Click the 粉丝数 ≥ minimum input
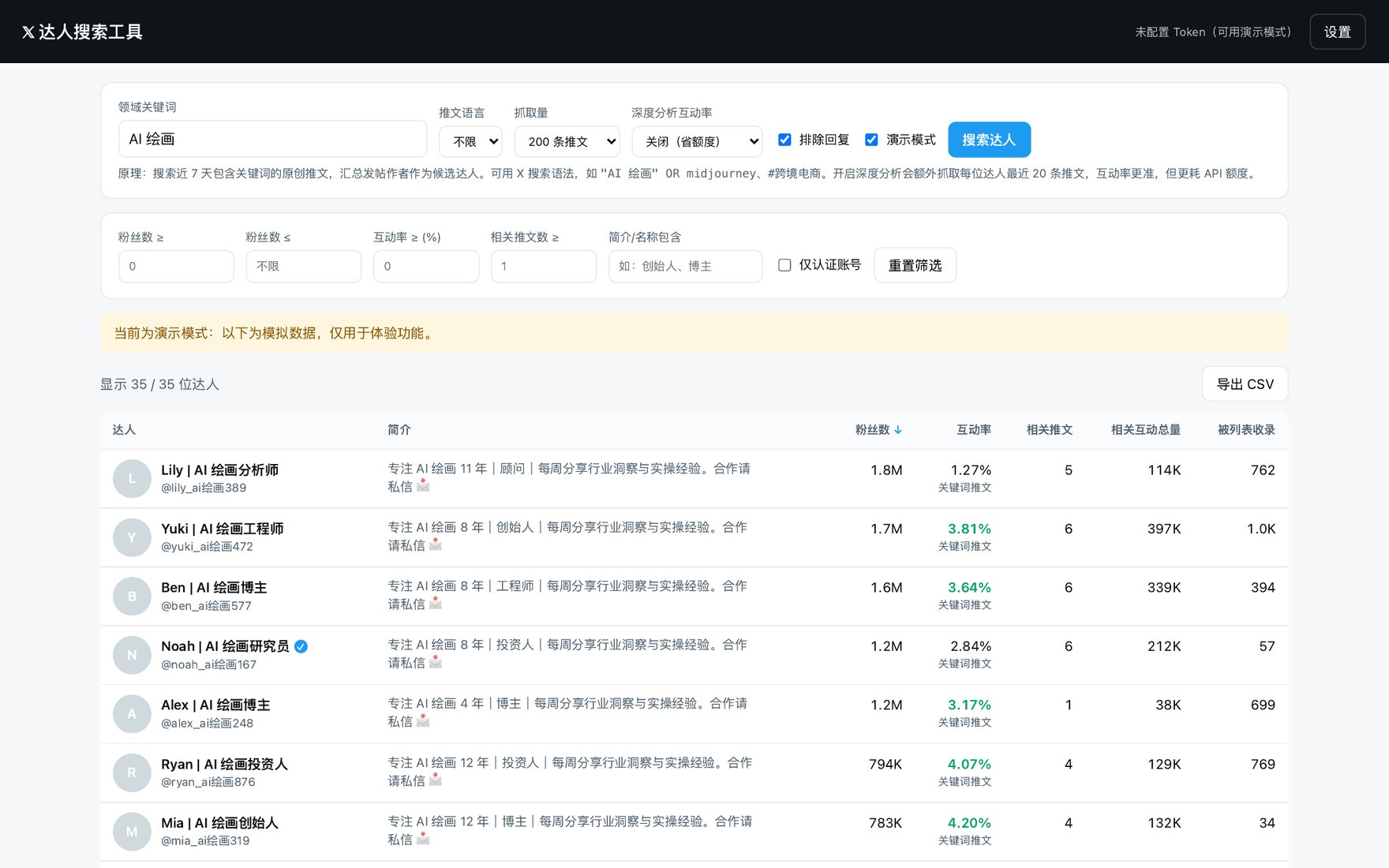 click(176, 266)
